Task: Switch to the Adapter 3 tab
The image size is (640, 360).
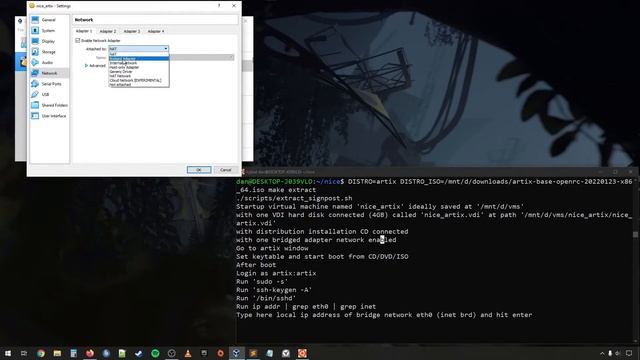Action: click(x=131, y=31)
